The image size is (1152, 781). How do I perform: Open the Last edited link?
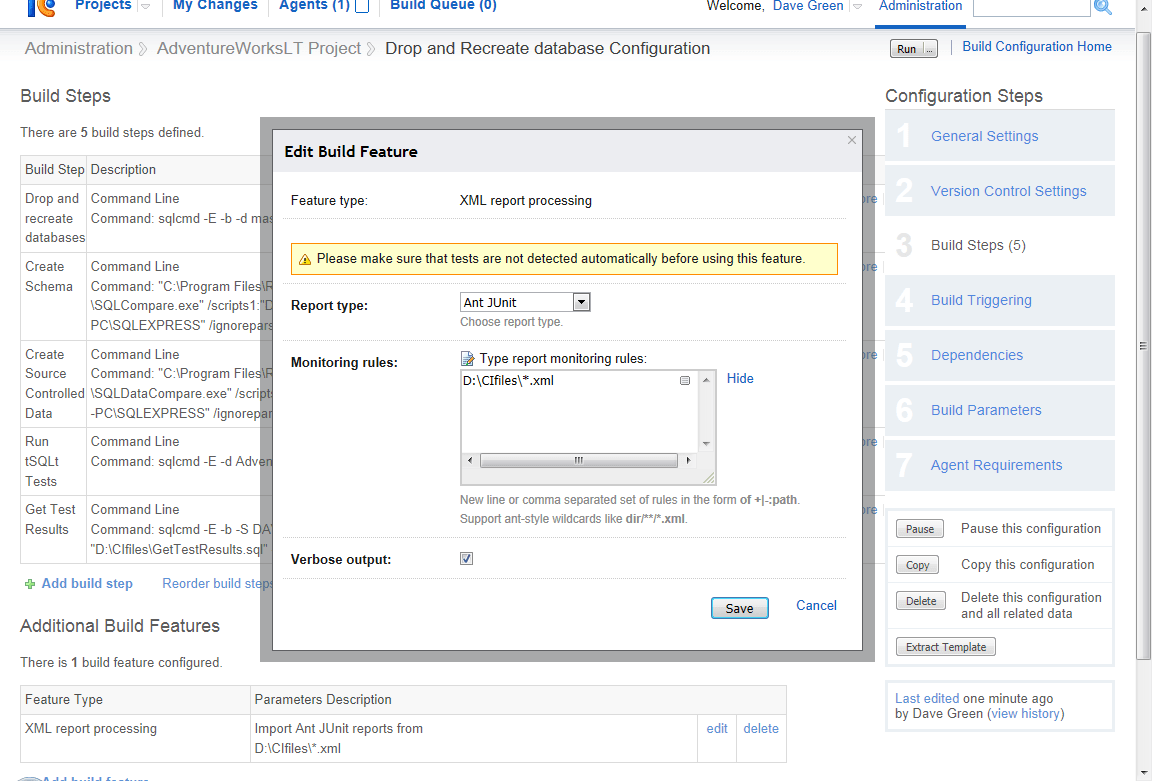926,699
